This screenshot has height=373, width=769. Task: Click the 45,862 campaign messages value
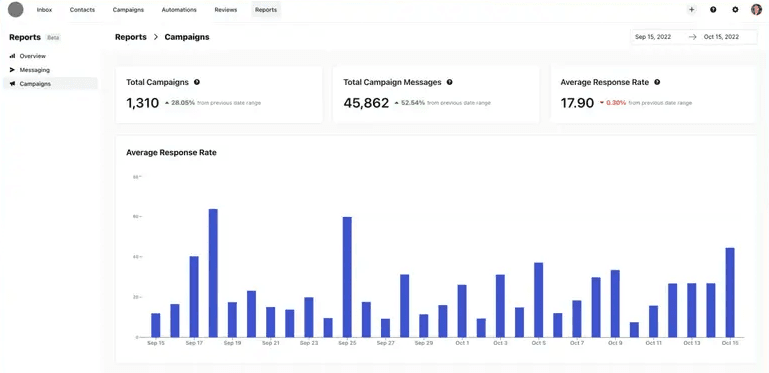(366, 103)
